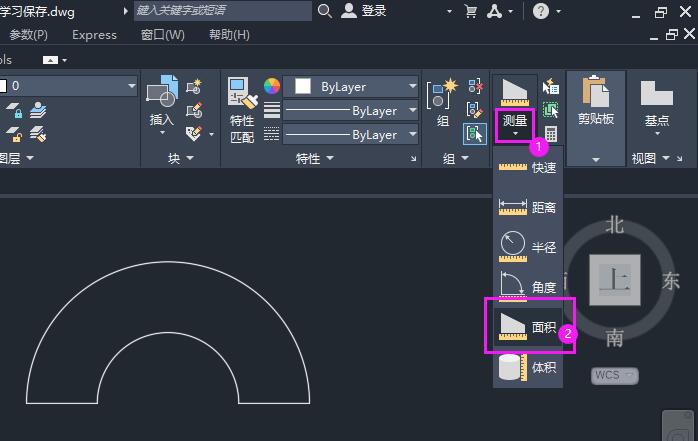The width and height of the screenshot is (698, 441).
Task: Click the color wheel object color icon
Action: point(272,86)
